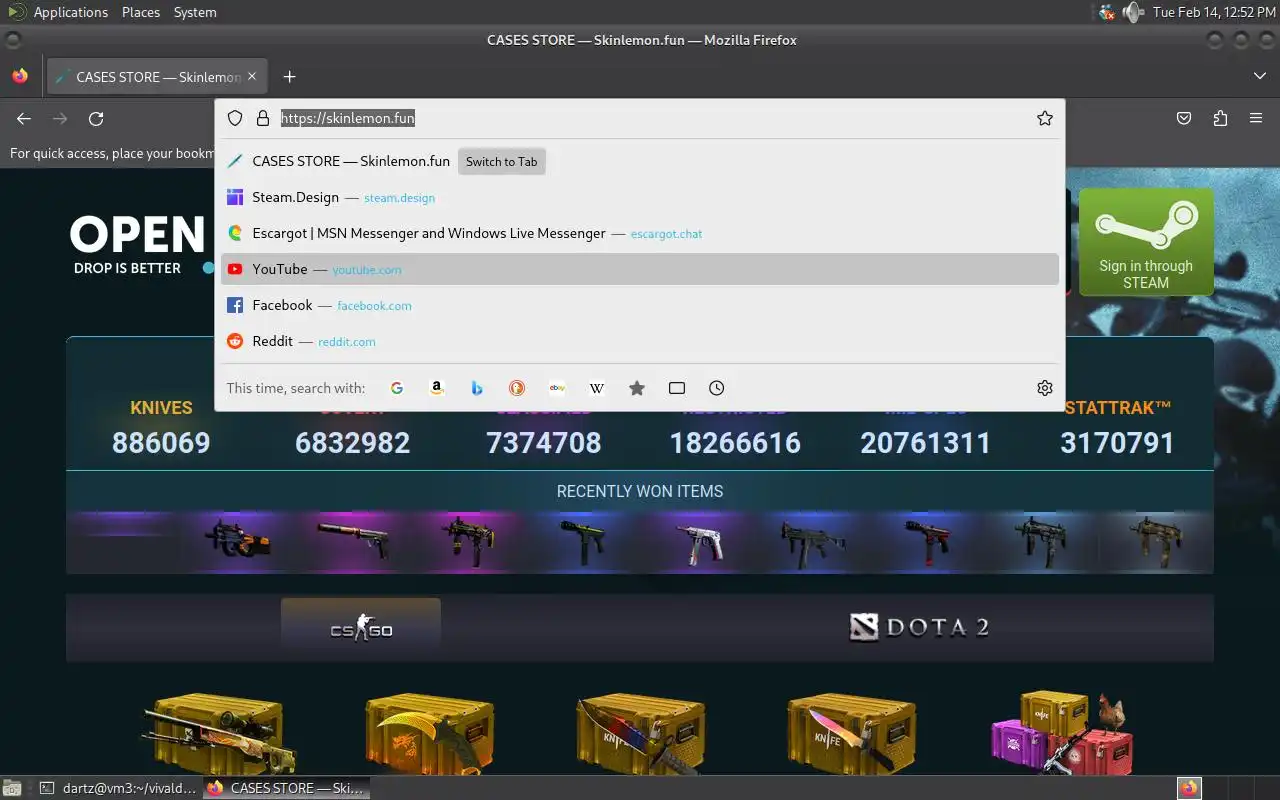The height and width of the screenshot is (800, 1280).
Task: Choose Escargot MSN Messenger suggestion
Action: 640,234
